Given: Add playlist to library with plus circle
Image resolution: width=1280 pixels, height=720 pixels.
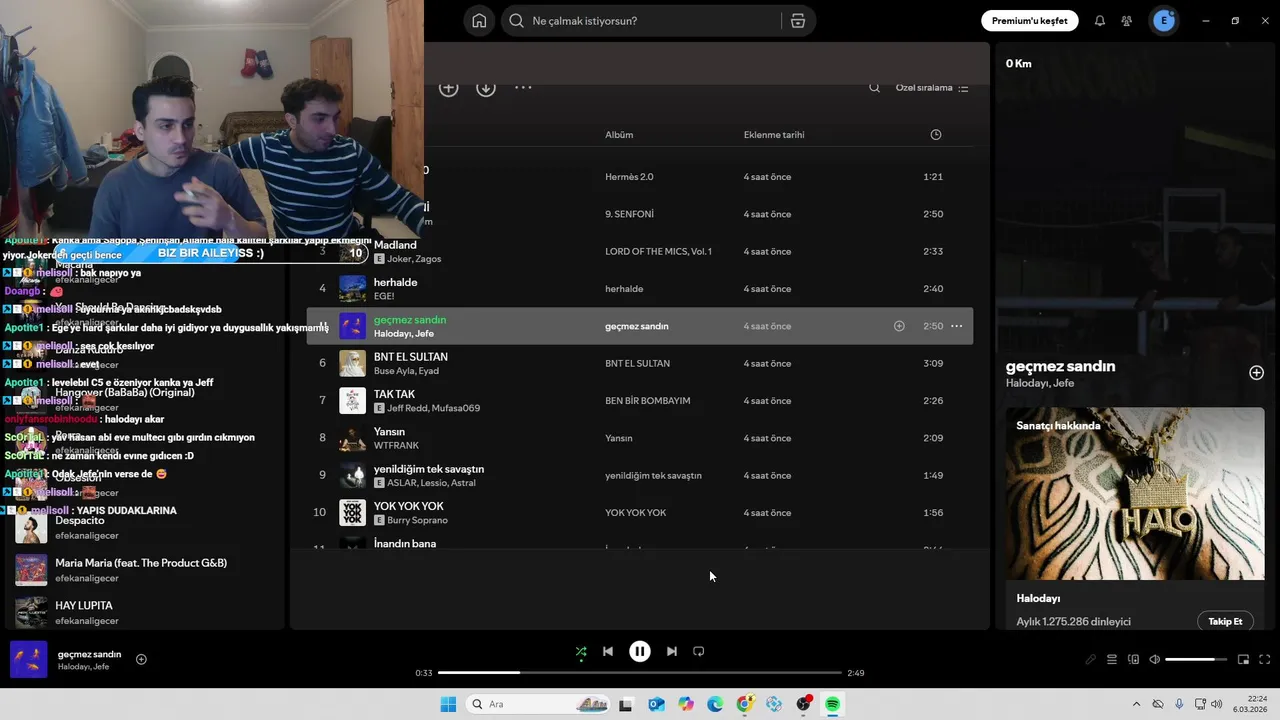Looking at the screenshot, I should [x=449, y=88].
